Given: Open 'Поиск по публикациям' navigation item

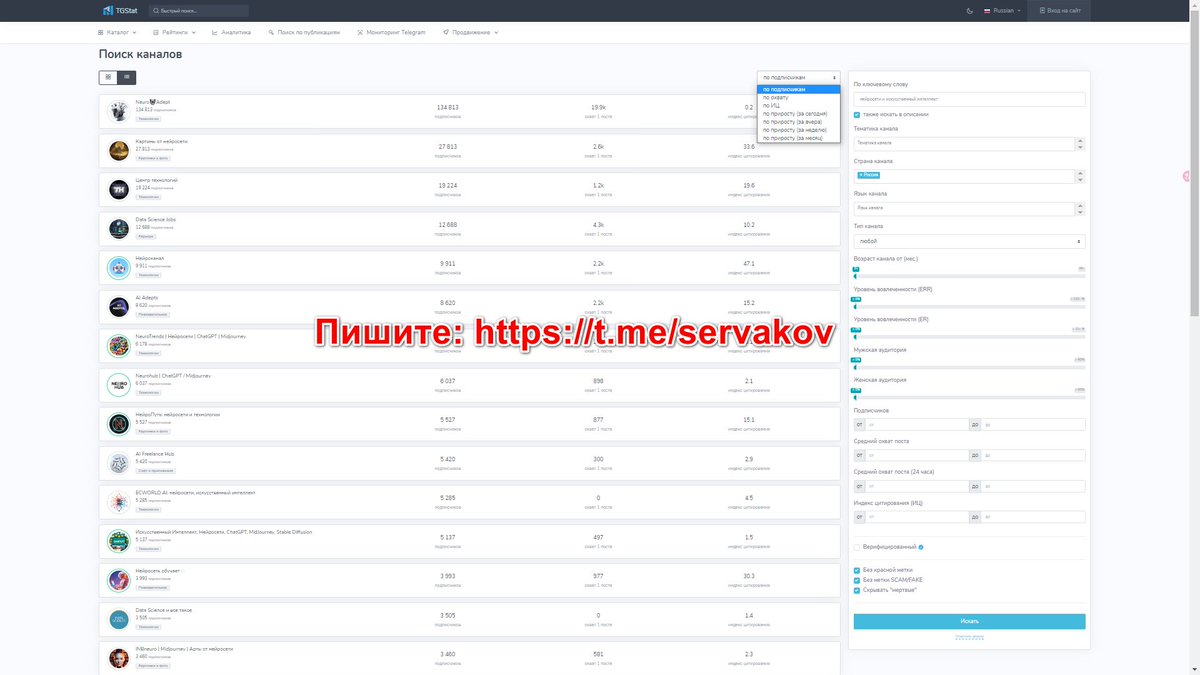Looking at the screenshot, I should (x=304, y=32).
